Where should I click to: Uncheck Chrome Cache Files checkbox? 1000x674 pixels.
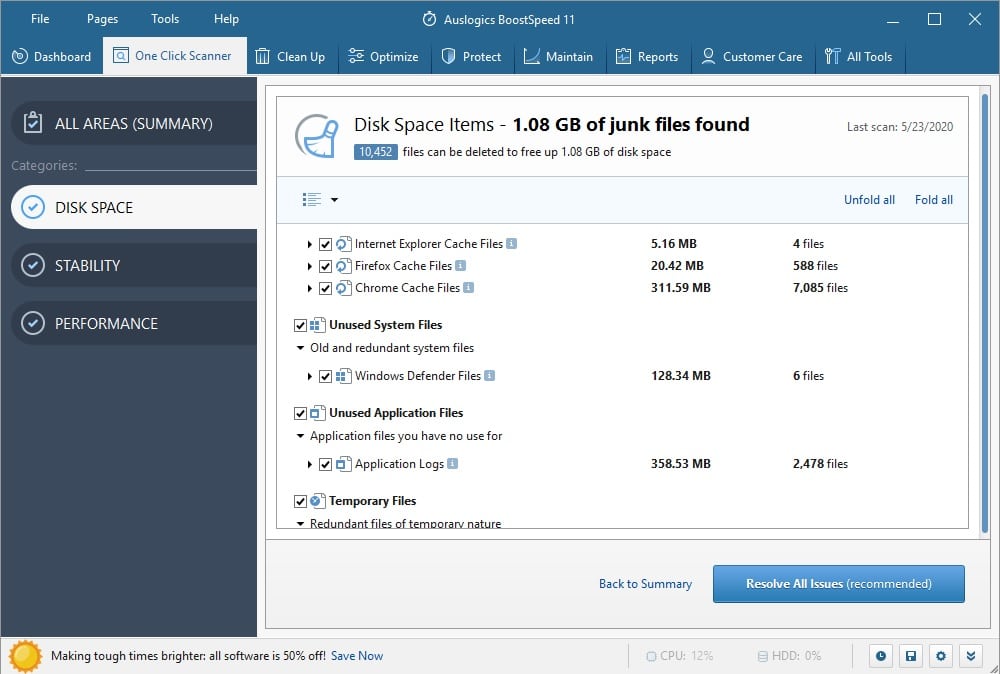point(325,288)
